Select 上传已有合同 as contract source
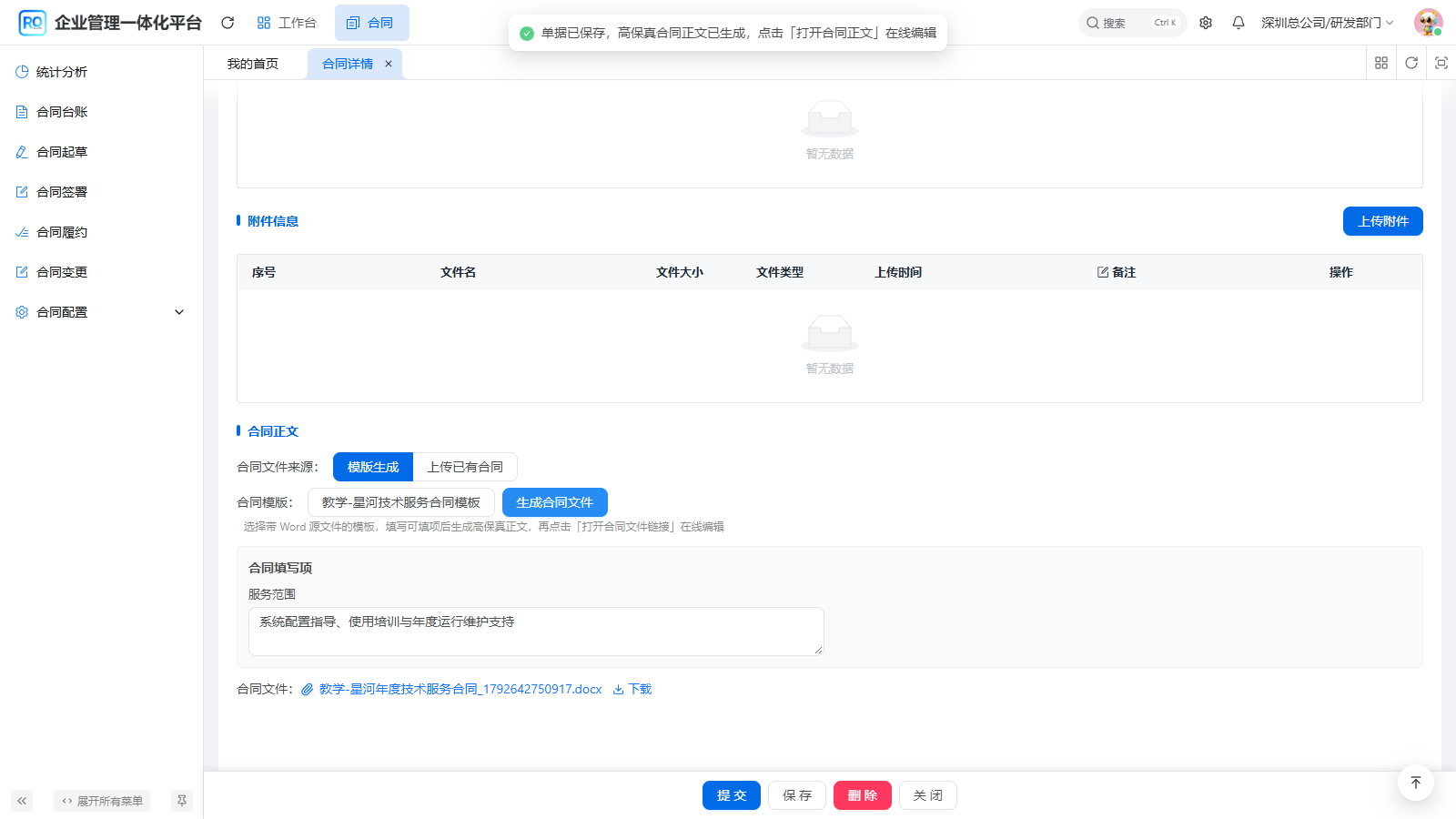 (x=465, y=467)
